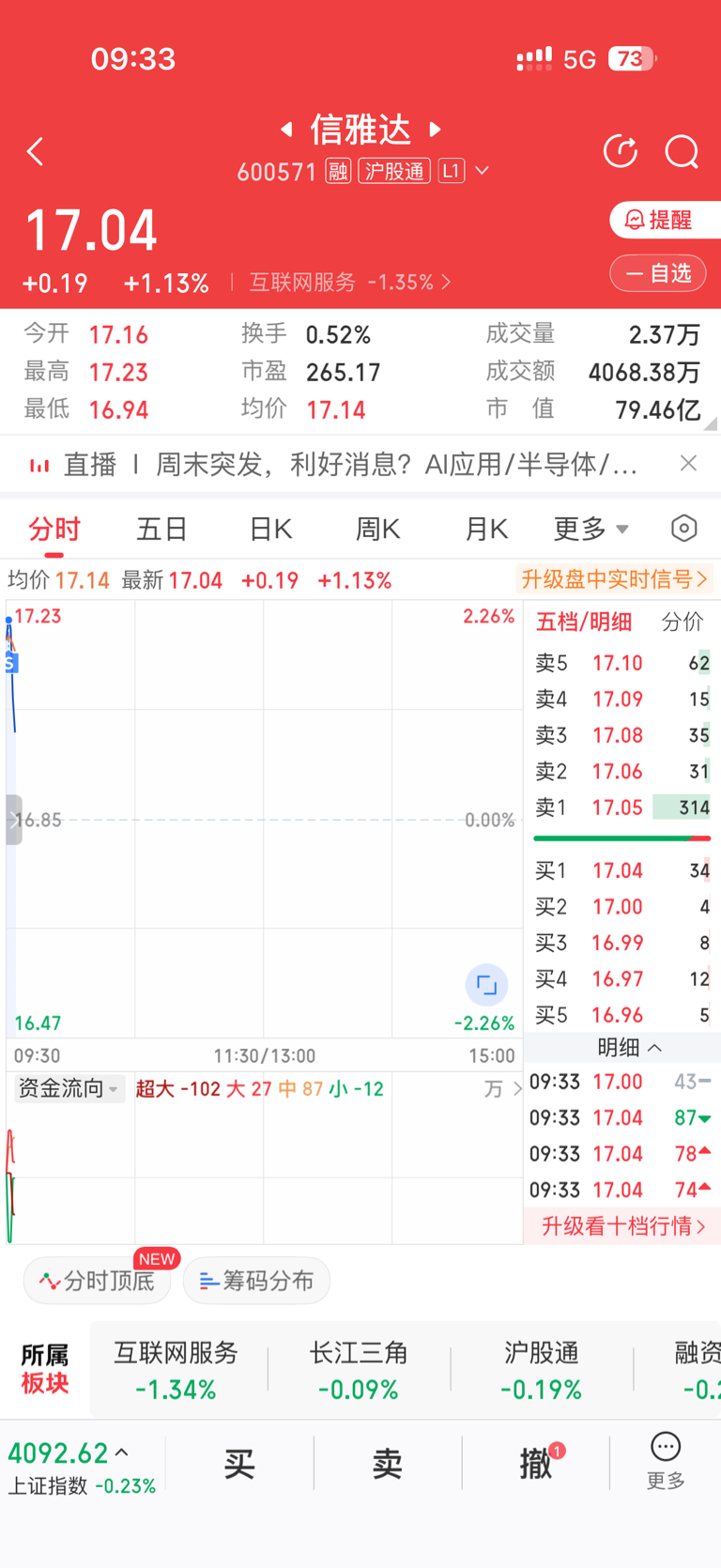This screenshot has height=1568, width=721.
Task: Switch to 月K chart tab
Action: 486,530
